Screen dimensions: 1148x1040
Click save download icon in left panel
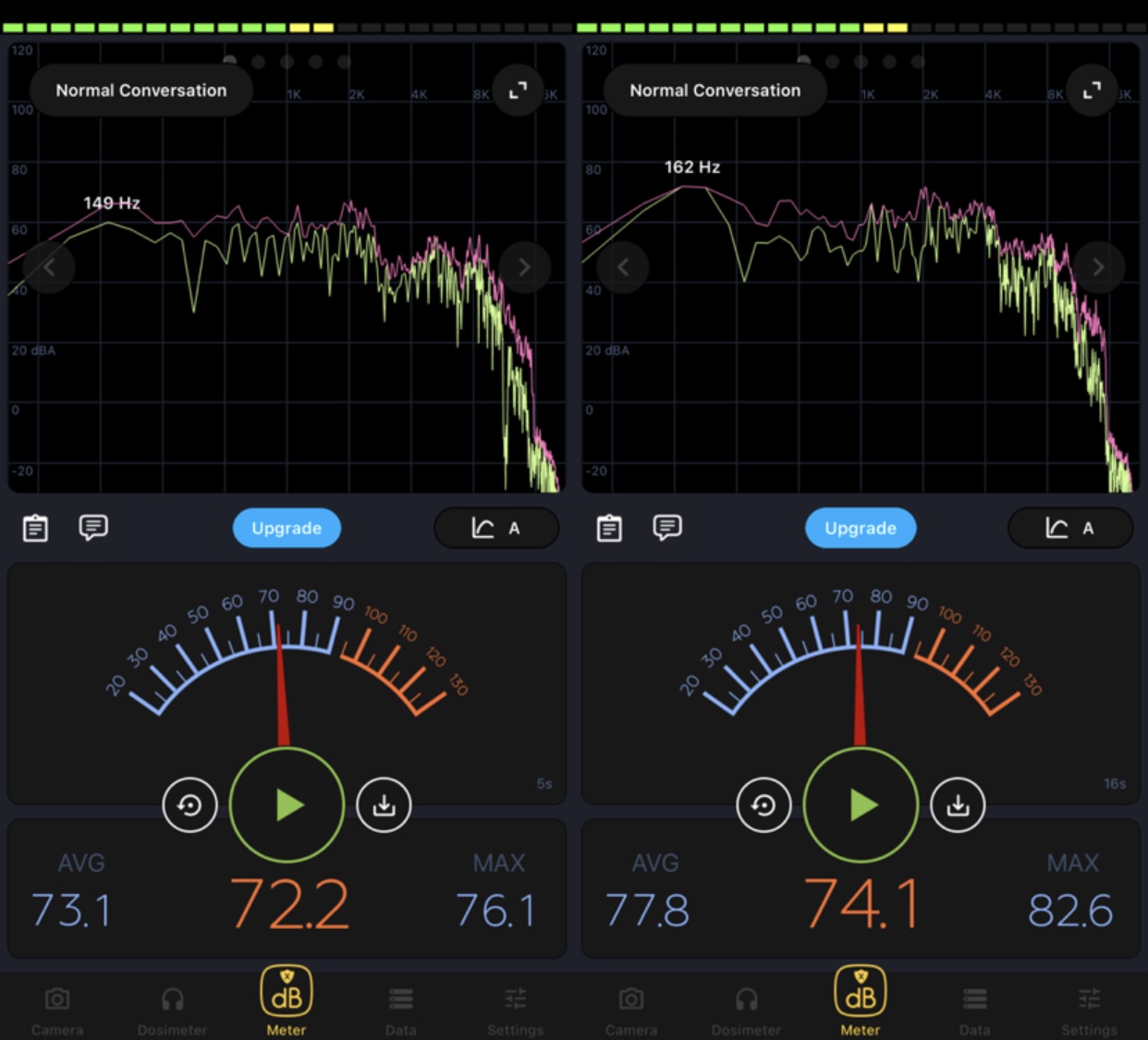(x=384, y=805)
